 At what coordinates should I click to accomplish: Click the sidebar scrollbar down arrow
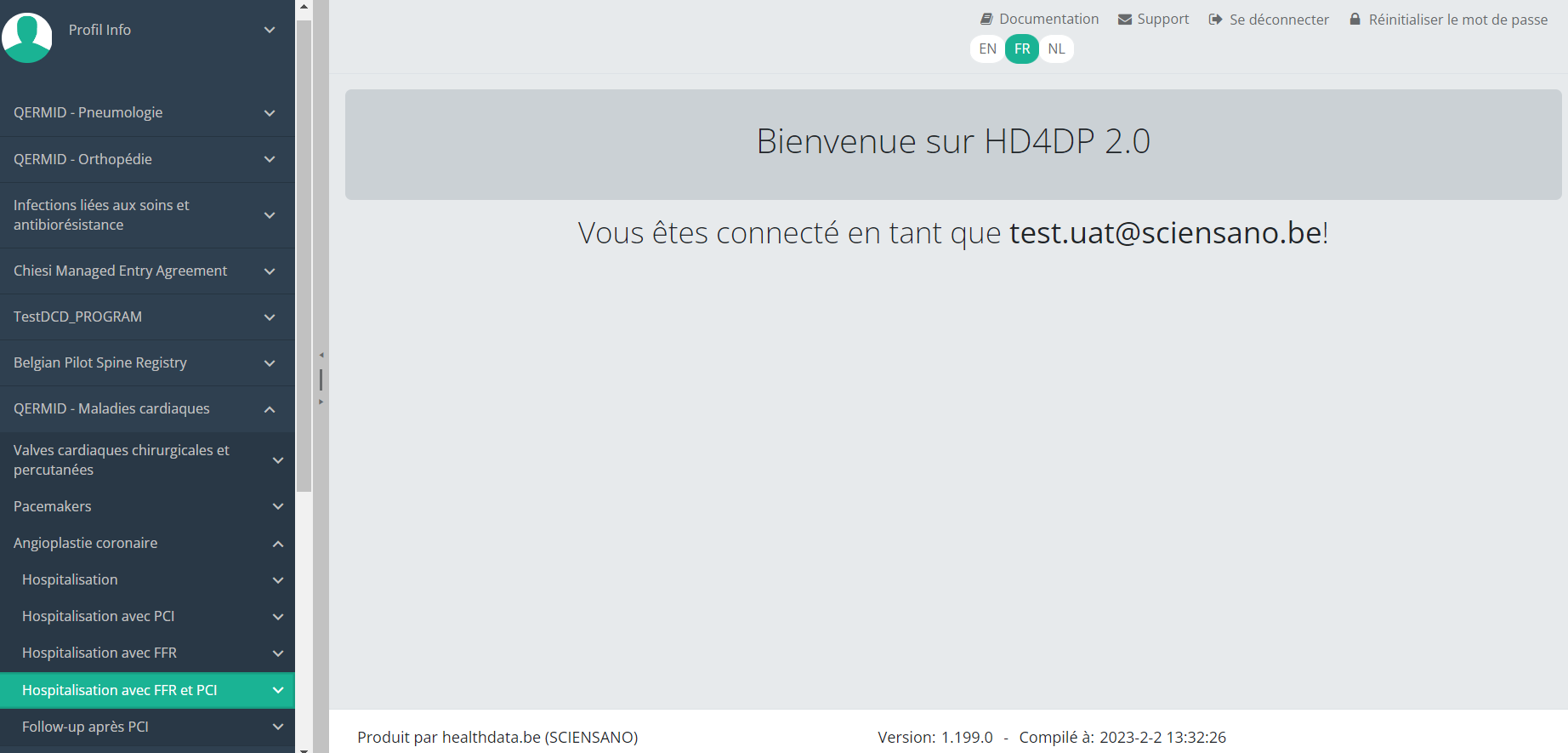coord(304,748)
